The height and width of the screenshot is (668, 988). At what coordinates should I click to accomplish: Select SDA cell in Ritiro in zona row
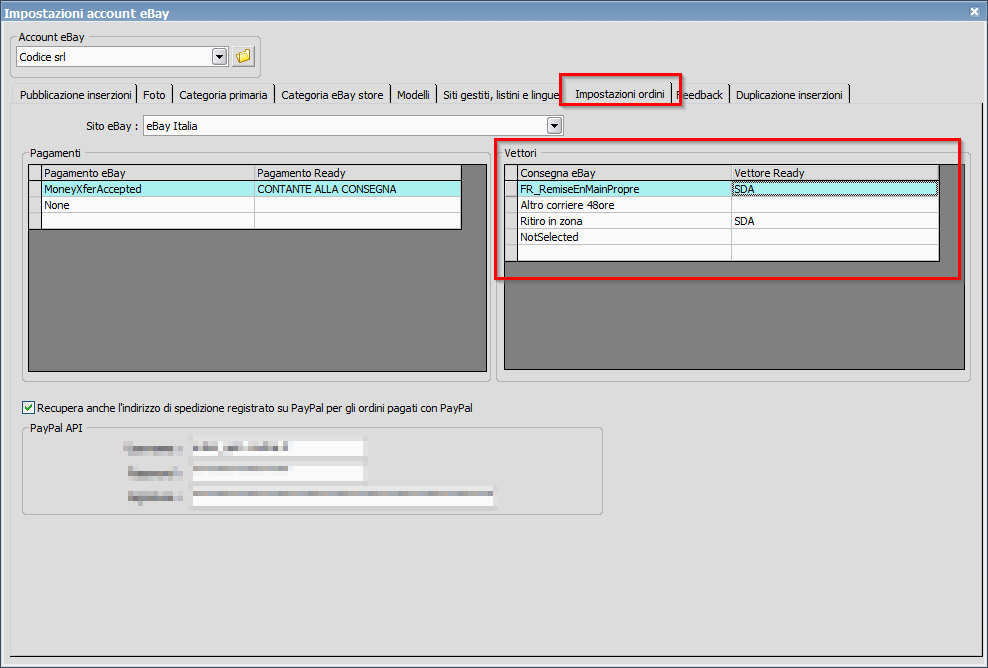click(x=835, y=221)
